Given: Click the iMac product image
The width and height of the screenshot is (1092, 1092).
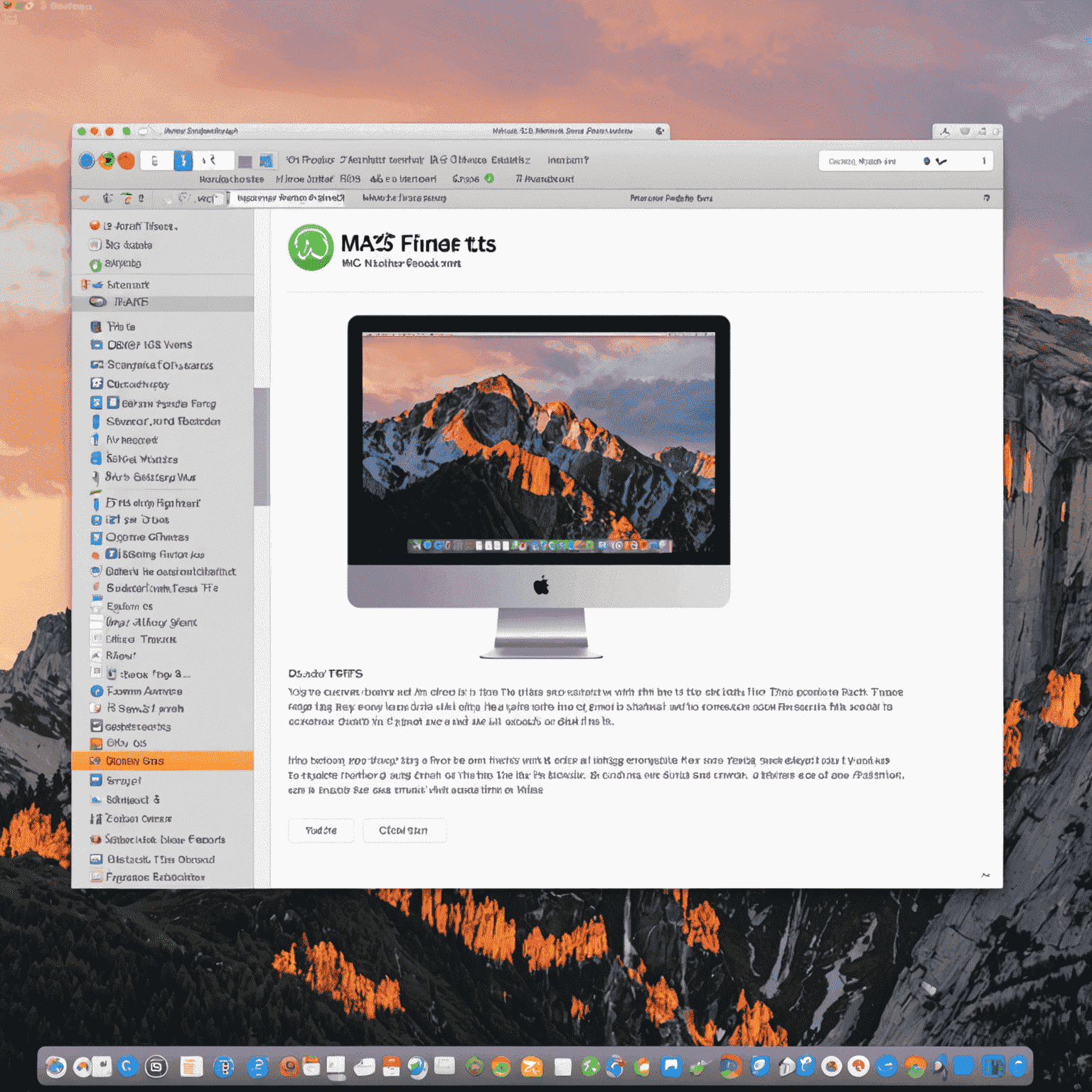Looking at the screenshot, I should (539, 486).
